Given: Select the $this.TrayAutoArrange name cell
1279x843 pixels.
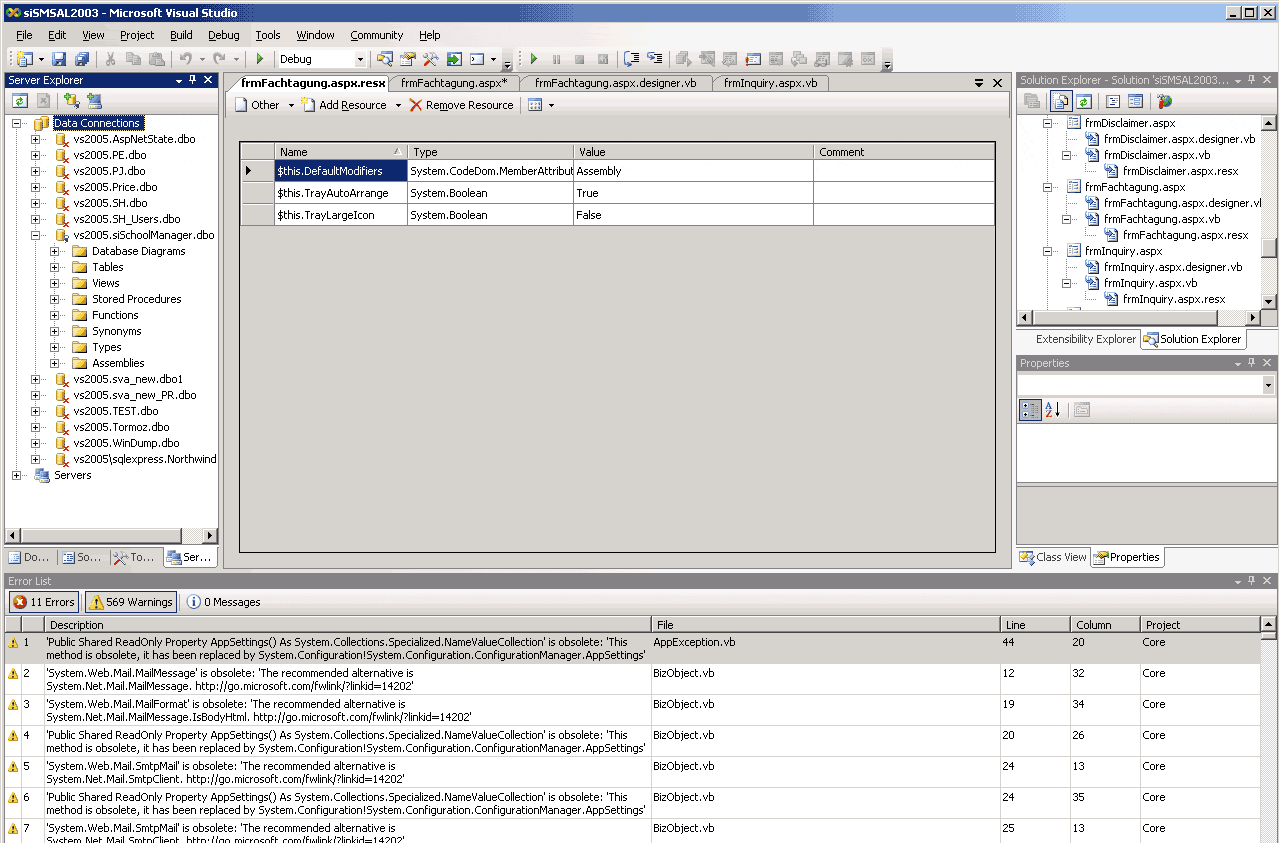Looking at the screenshot, I should coord(341,193).
